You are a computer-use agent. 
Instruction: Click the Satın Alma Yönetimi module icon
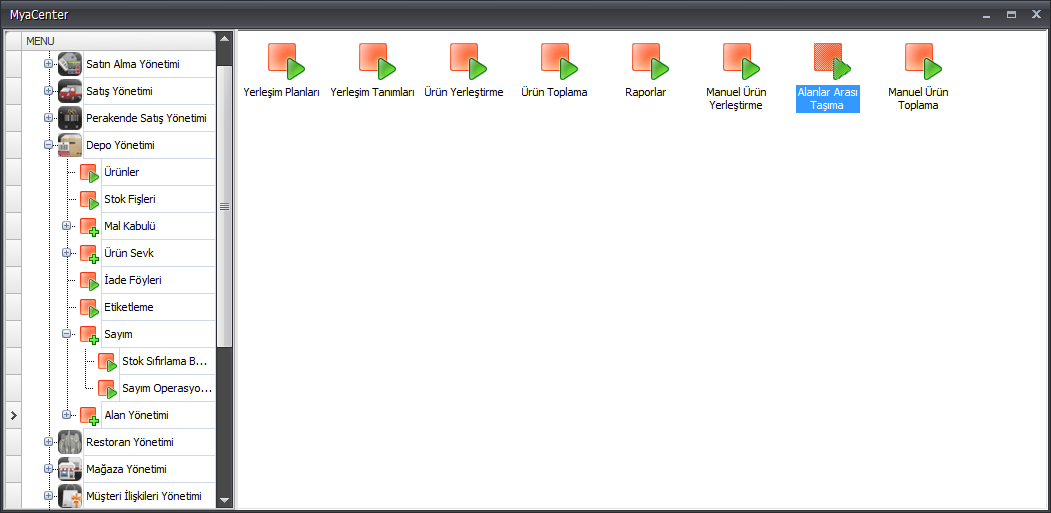(70, 64)
